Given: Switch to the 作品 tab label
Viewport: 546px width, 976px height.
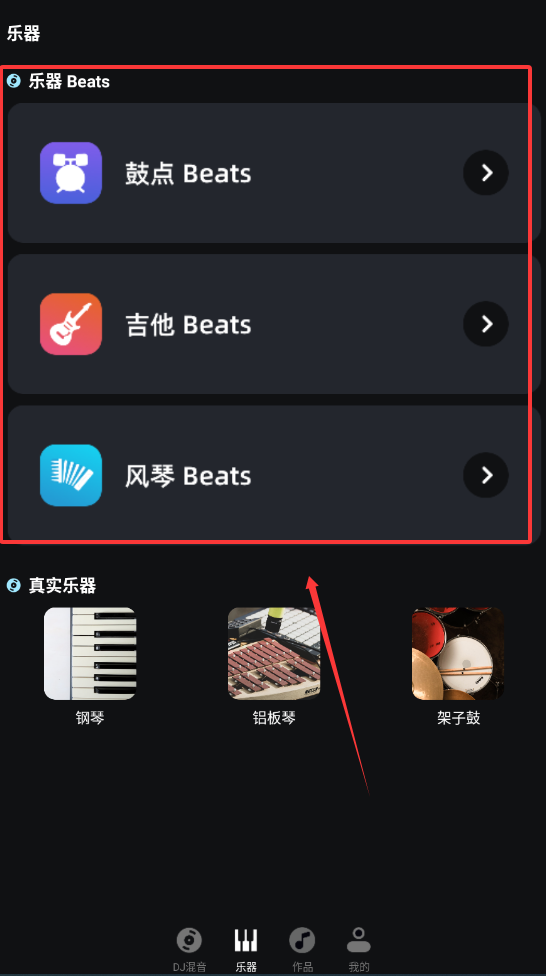Looking at the screenshot, I should 303,967.
